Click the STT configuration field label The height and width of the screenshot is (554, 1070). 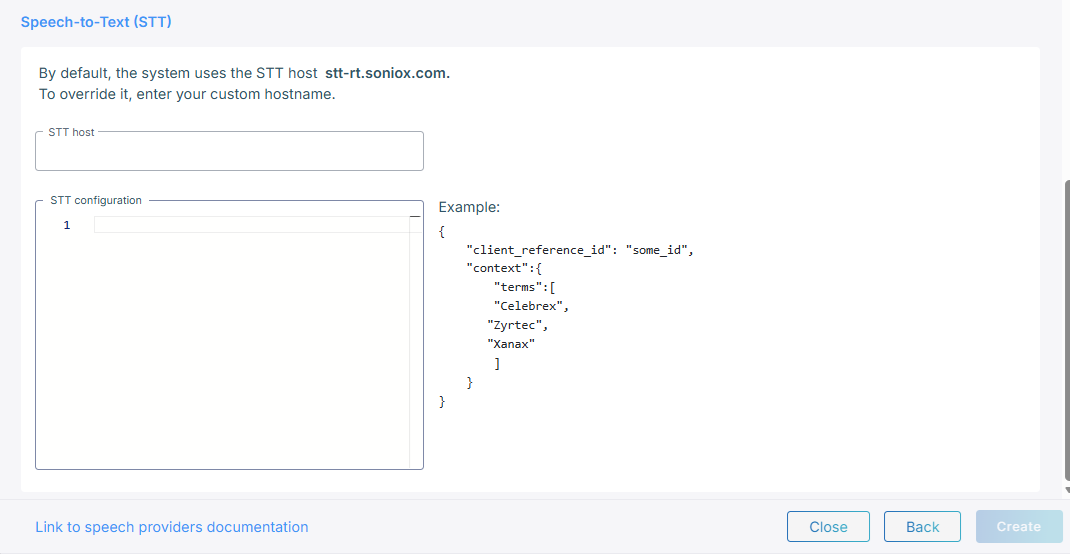(96, 201)
